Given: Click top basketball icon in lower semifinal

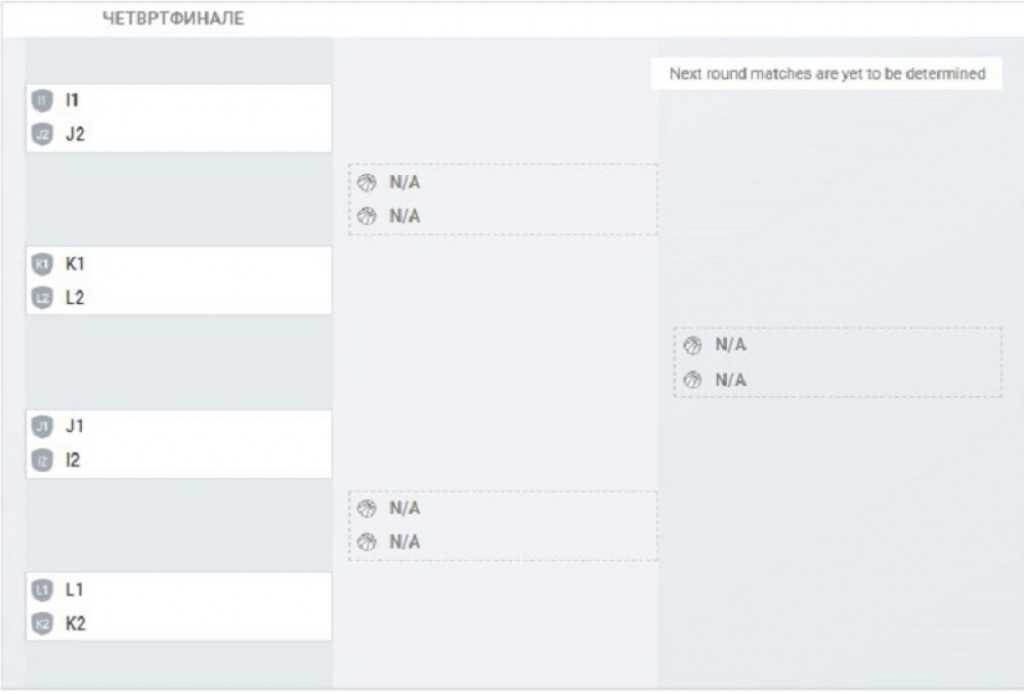Looking at the screenshot, I should pyautogui.click(x=367, y=508).
